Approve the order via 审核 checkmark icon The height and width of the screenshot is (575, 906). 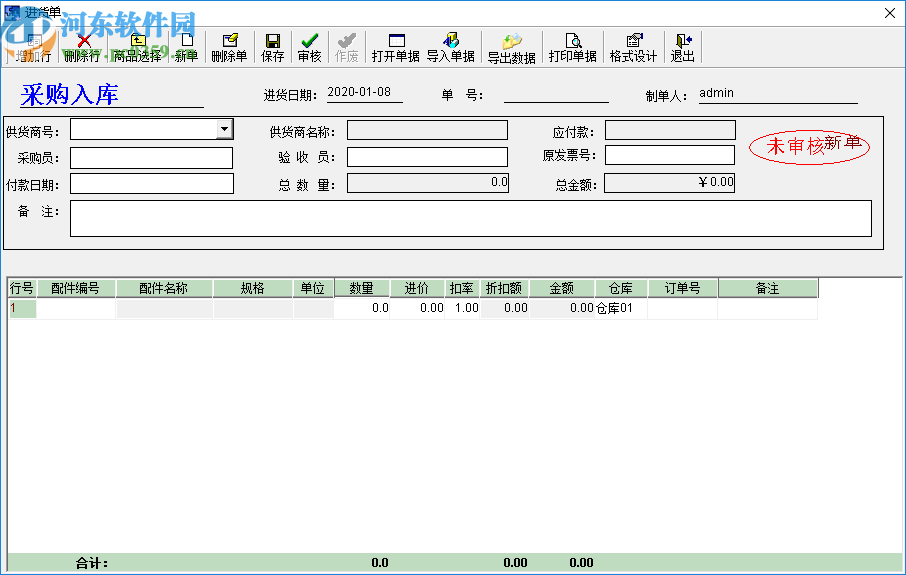[x=310, y=40]
